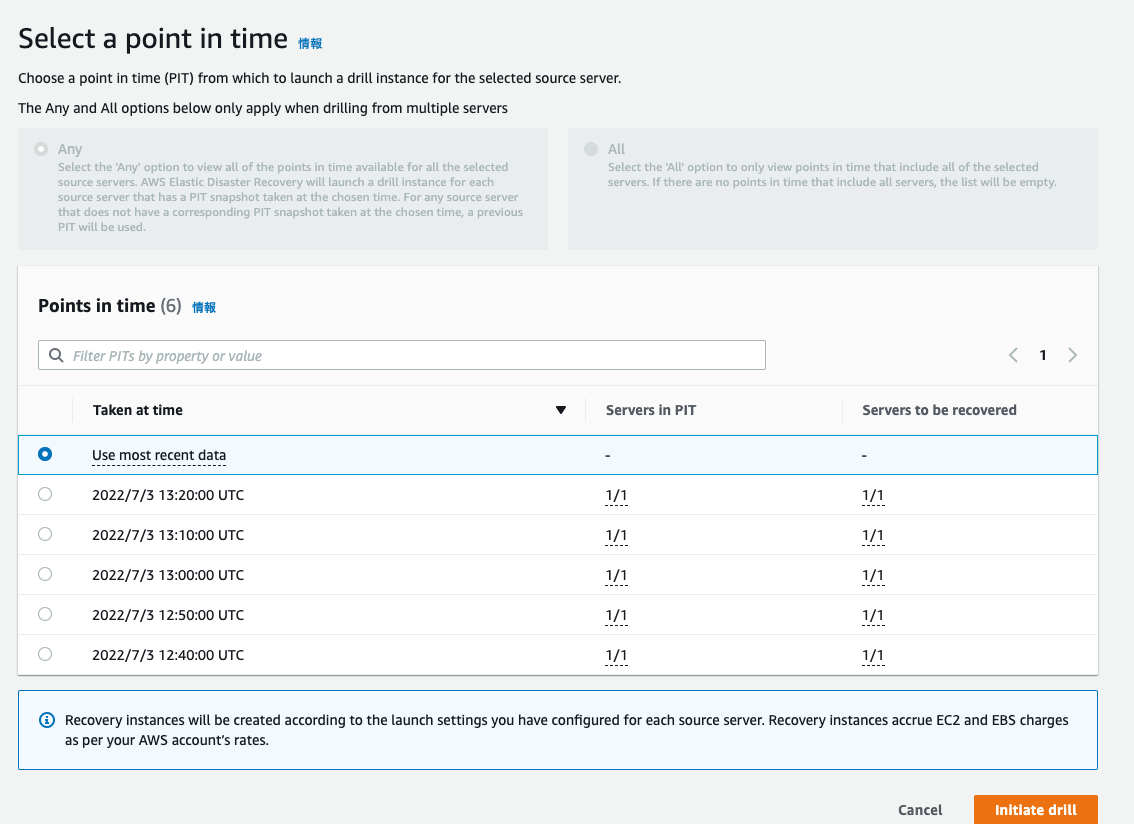Screen dimensions: 1134x824
Task: Click Servers in PIT 1/1 for 12:50:00 row
Action: [616, 616]
